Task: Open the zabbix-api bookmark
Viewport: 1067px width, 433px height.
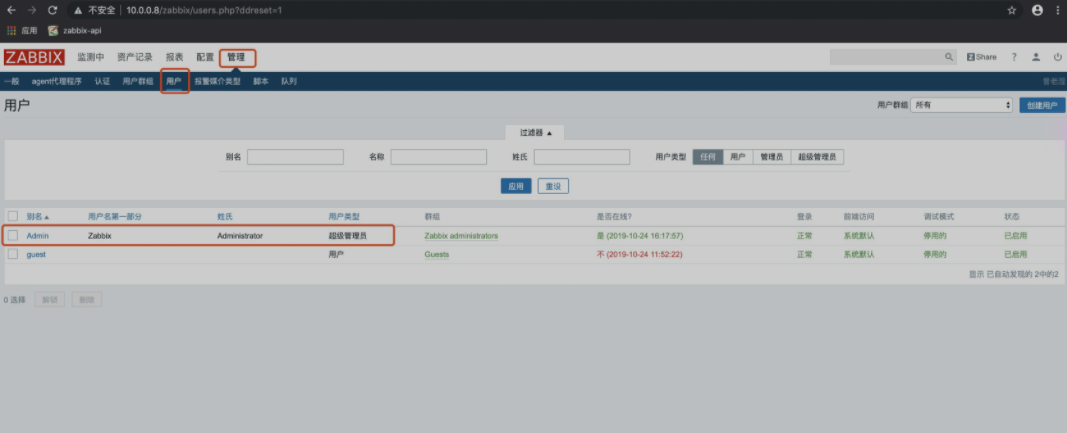Action: pos(75,31)
